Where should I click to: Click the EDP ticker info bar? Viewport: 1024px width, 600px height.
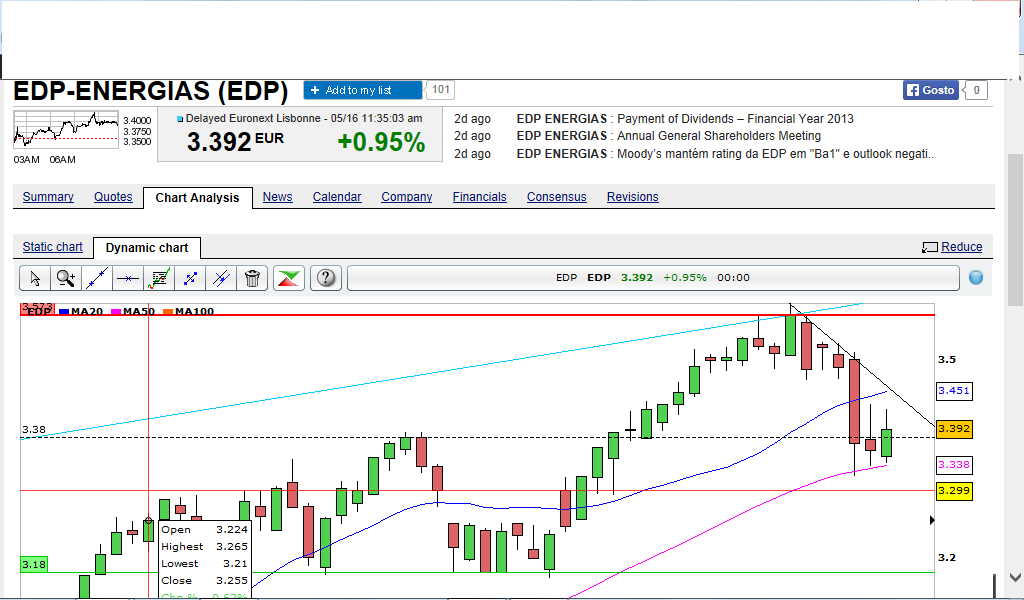point(653,277)
